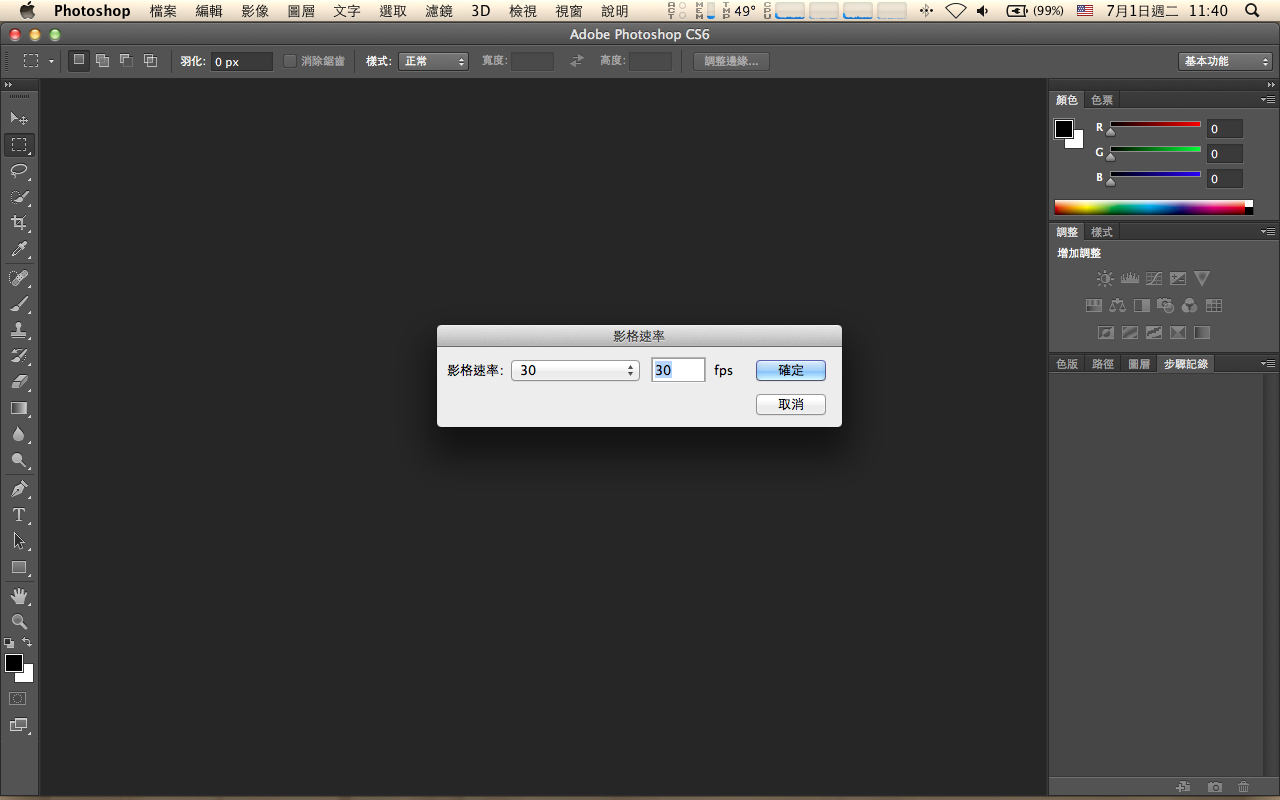Select the Healing Brush tool
Image resolution: width=1280 pixels, height=800 pixels.
tap(19, 277)
